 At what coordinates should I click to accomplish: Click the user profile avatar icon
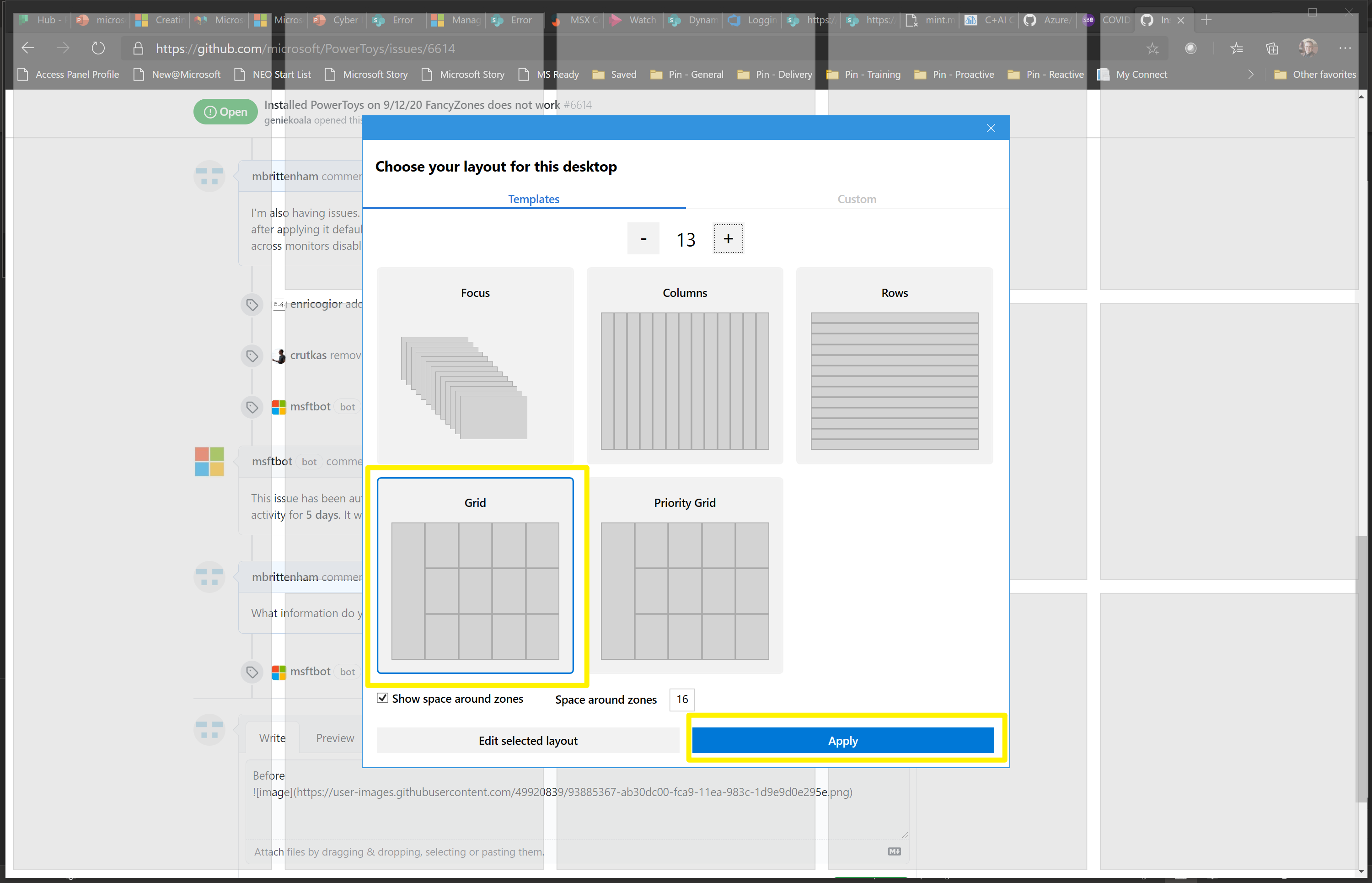1308,48
